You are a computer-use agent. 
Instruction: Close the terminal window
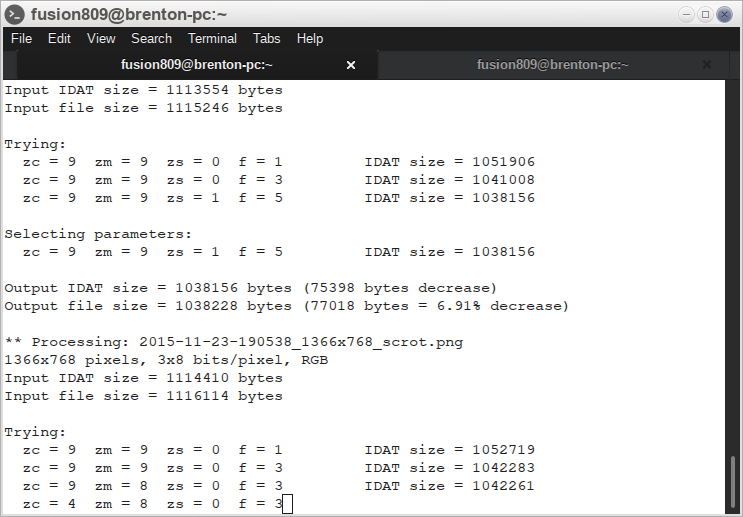[724, 15]
